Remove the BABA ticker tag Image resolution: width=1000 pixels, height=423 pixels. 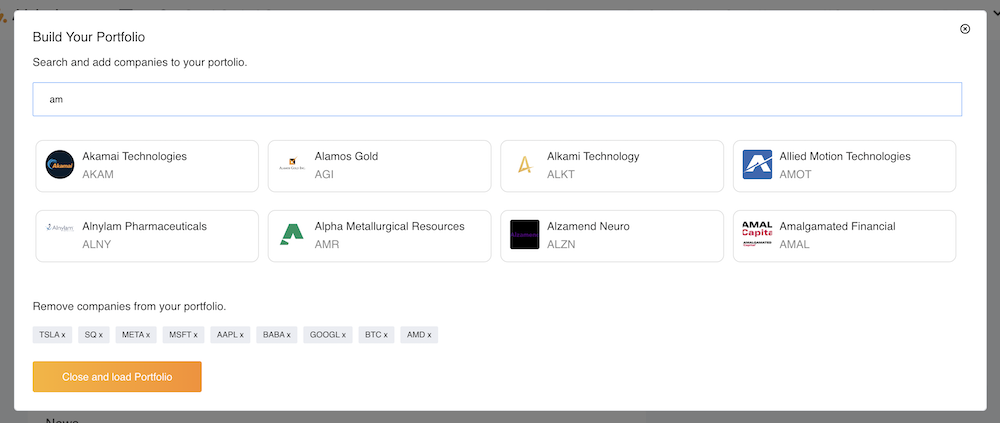coord(289,335)
